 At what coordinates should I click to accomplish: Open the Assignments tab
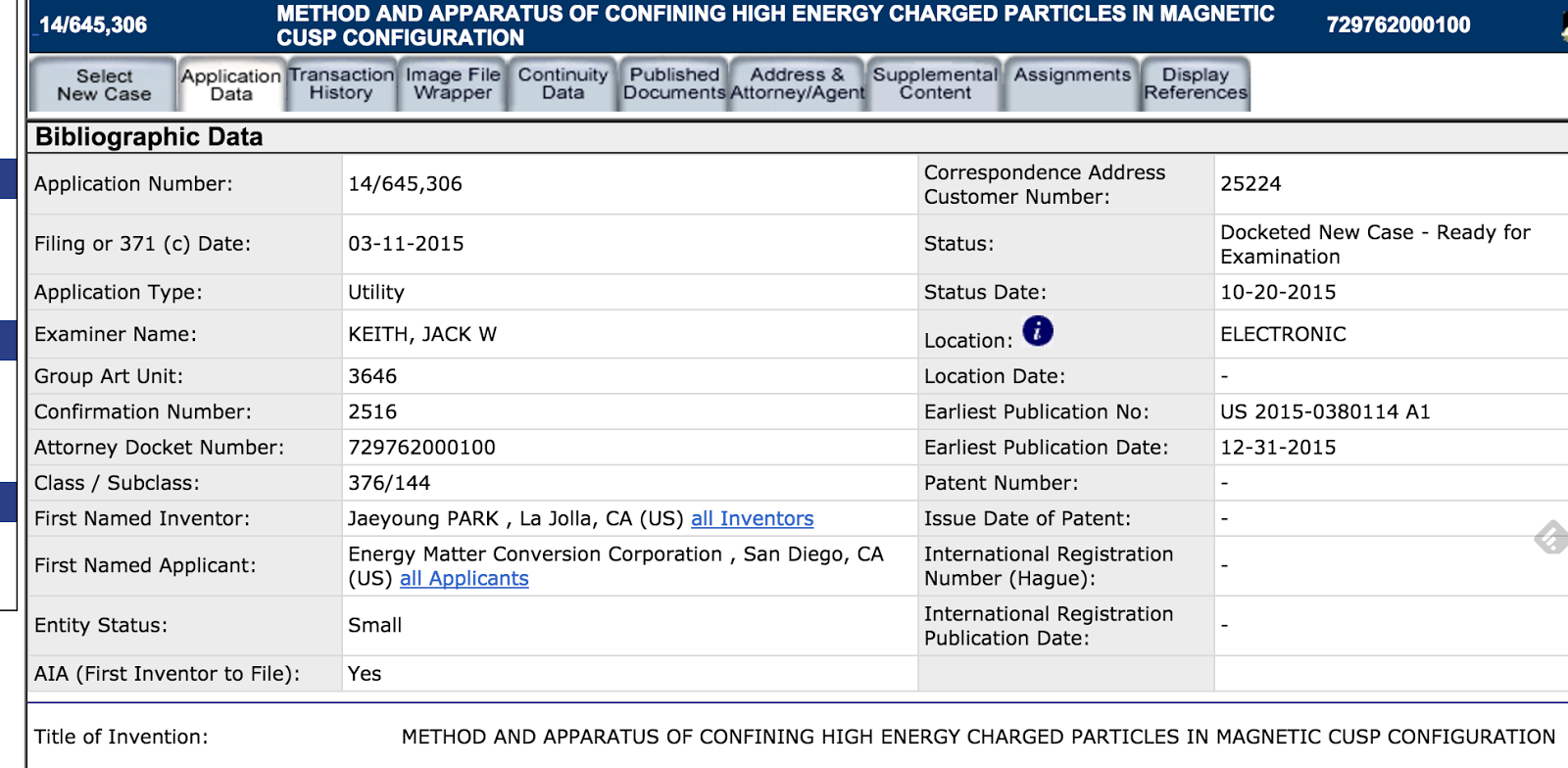(x=1072, y=75)
